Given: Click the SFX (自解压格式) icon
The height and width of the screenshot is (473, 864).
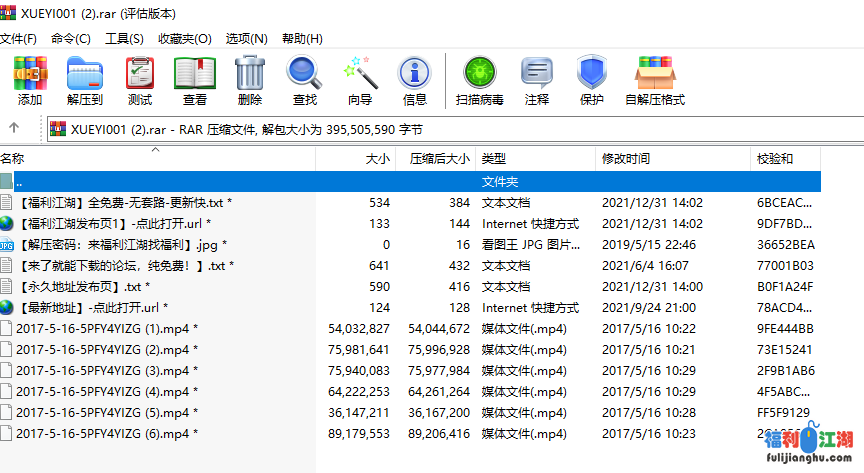Looking at the screenshot, I should [x=655, y=81].
